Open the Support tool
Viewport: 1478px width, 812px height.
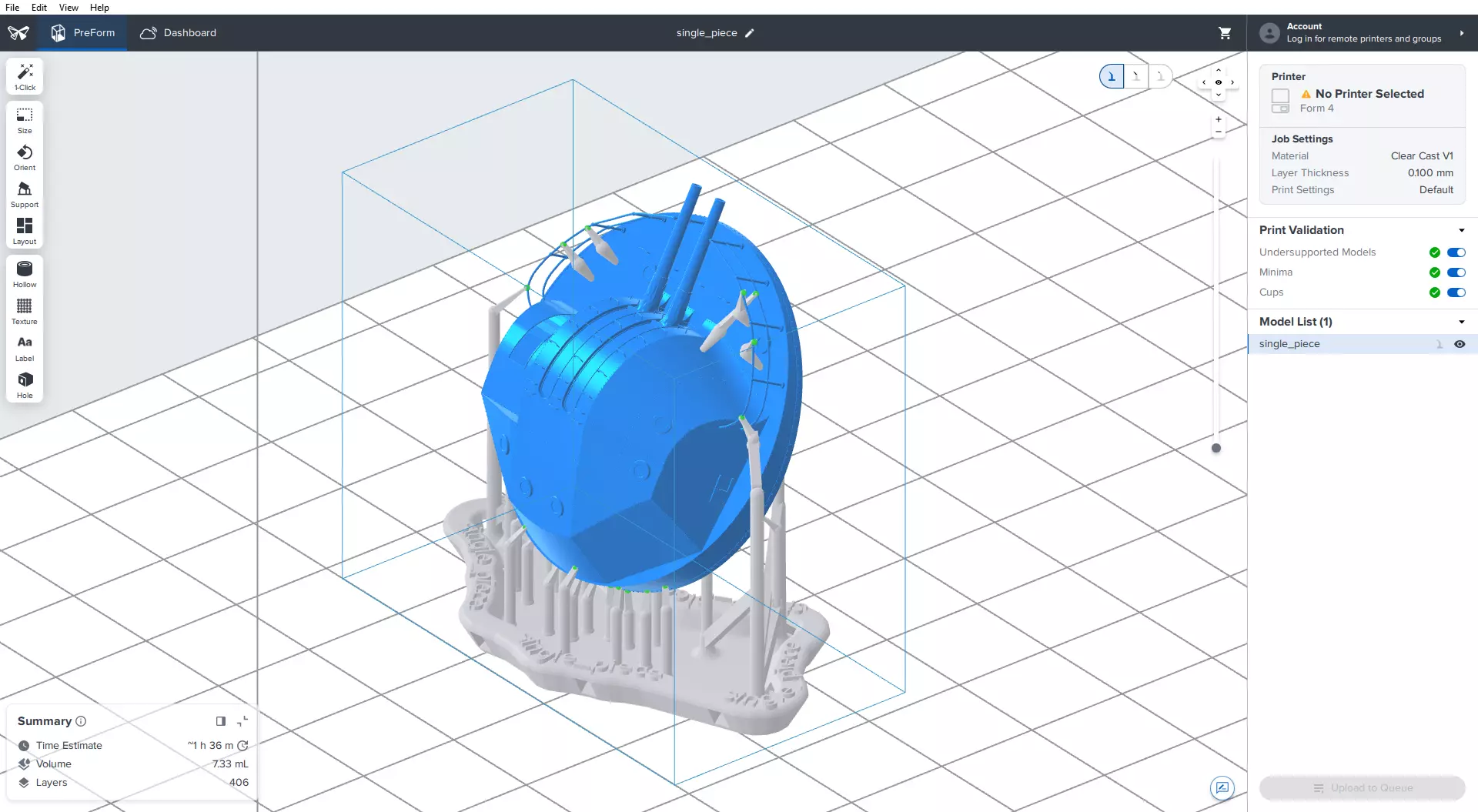pos(25,195)
